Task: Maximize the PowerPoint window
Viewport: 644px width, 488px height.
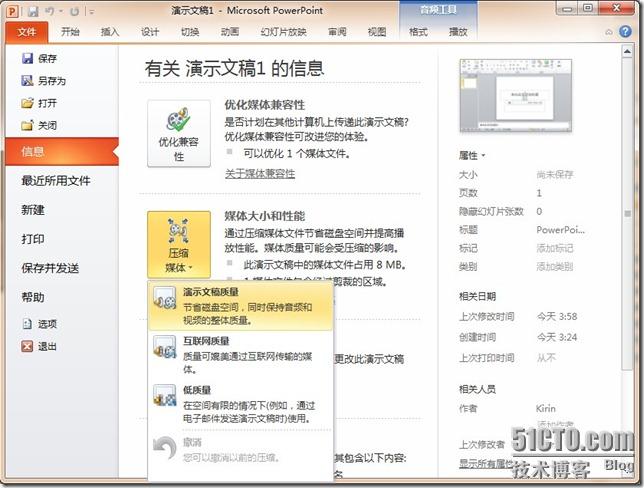Action: [589, 8]
